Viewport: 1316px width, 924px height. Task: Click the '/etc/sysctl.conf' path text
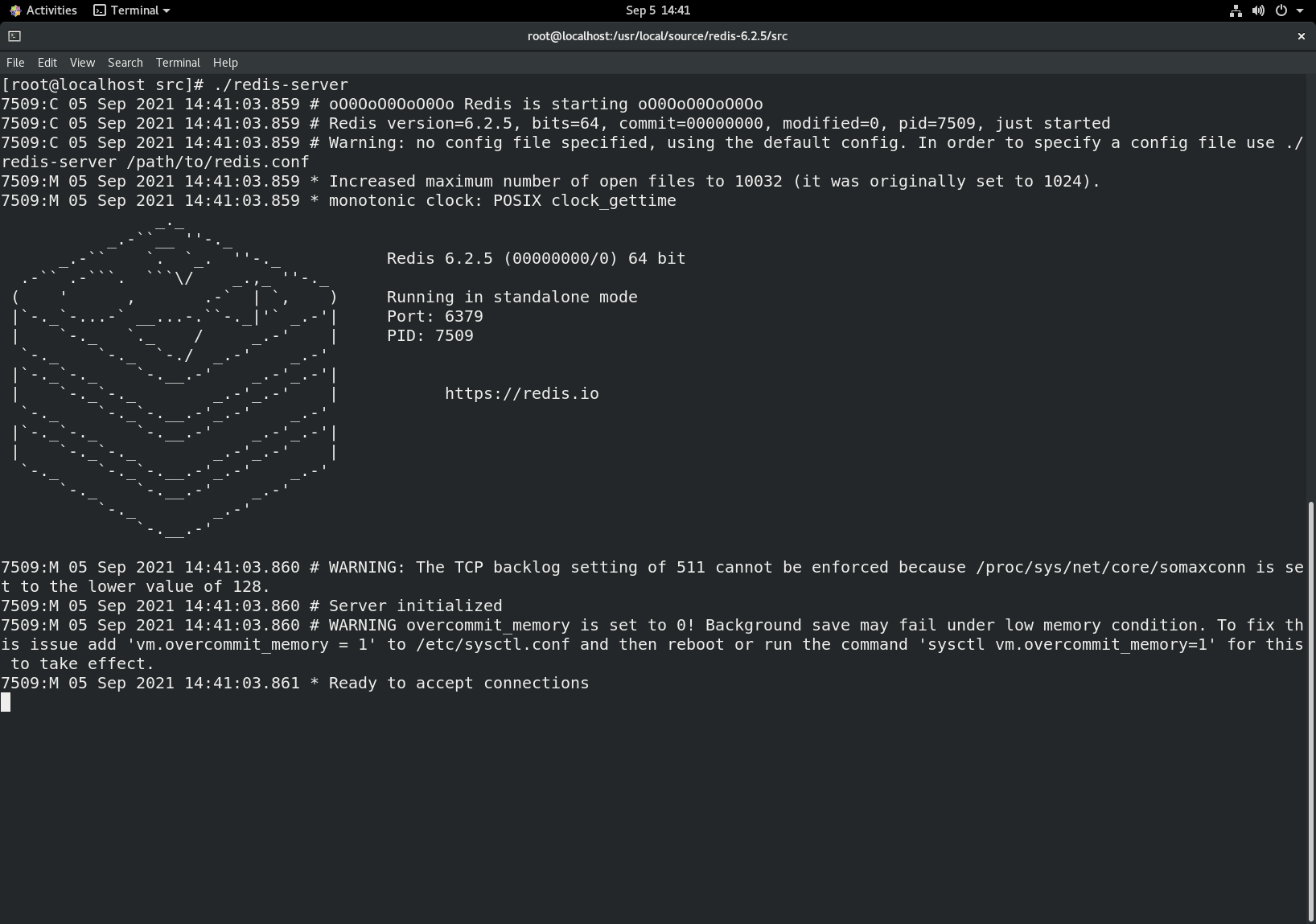point(493,644)
